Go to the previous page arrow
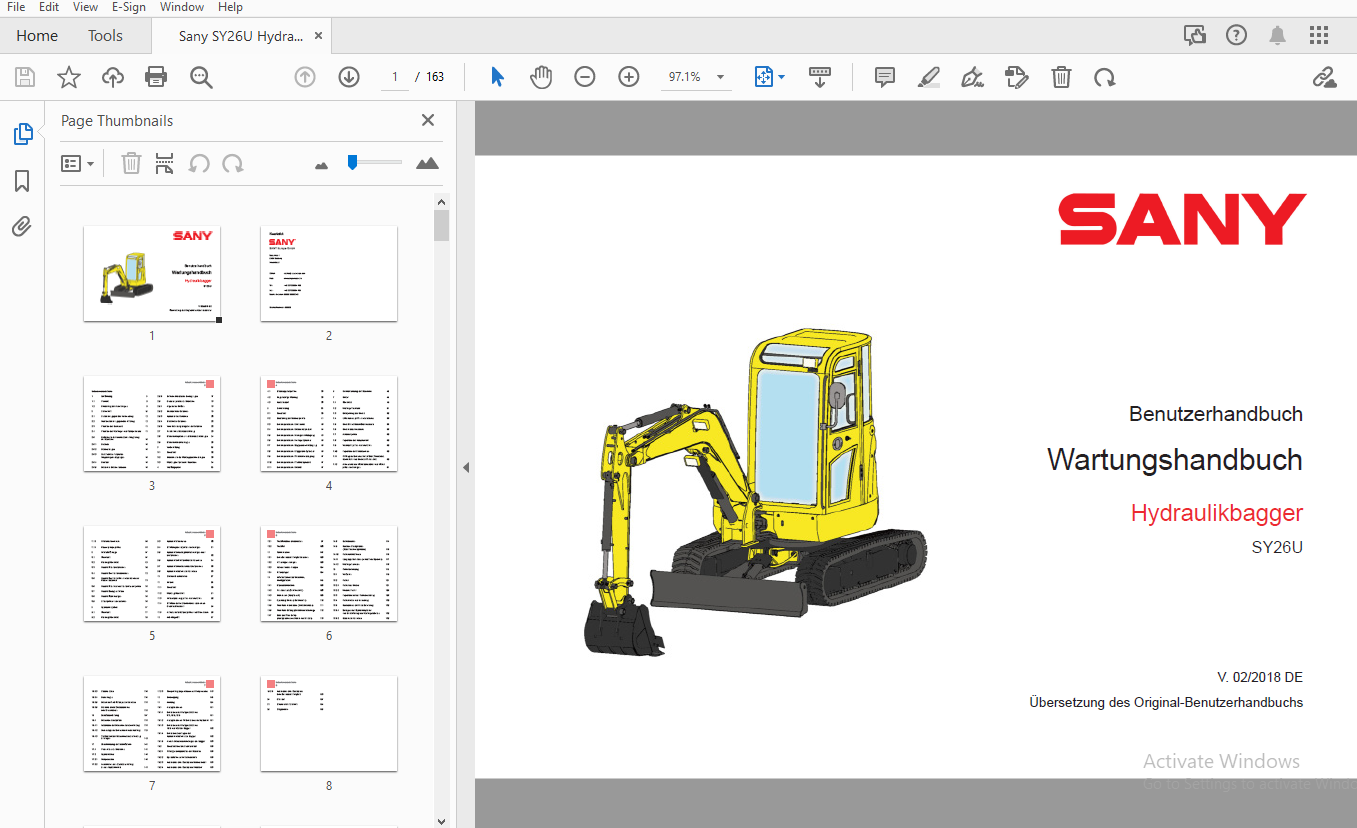Image resolution: width=1357 pixels, height=828 pixels. click(x=305, y=77)
